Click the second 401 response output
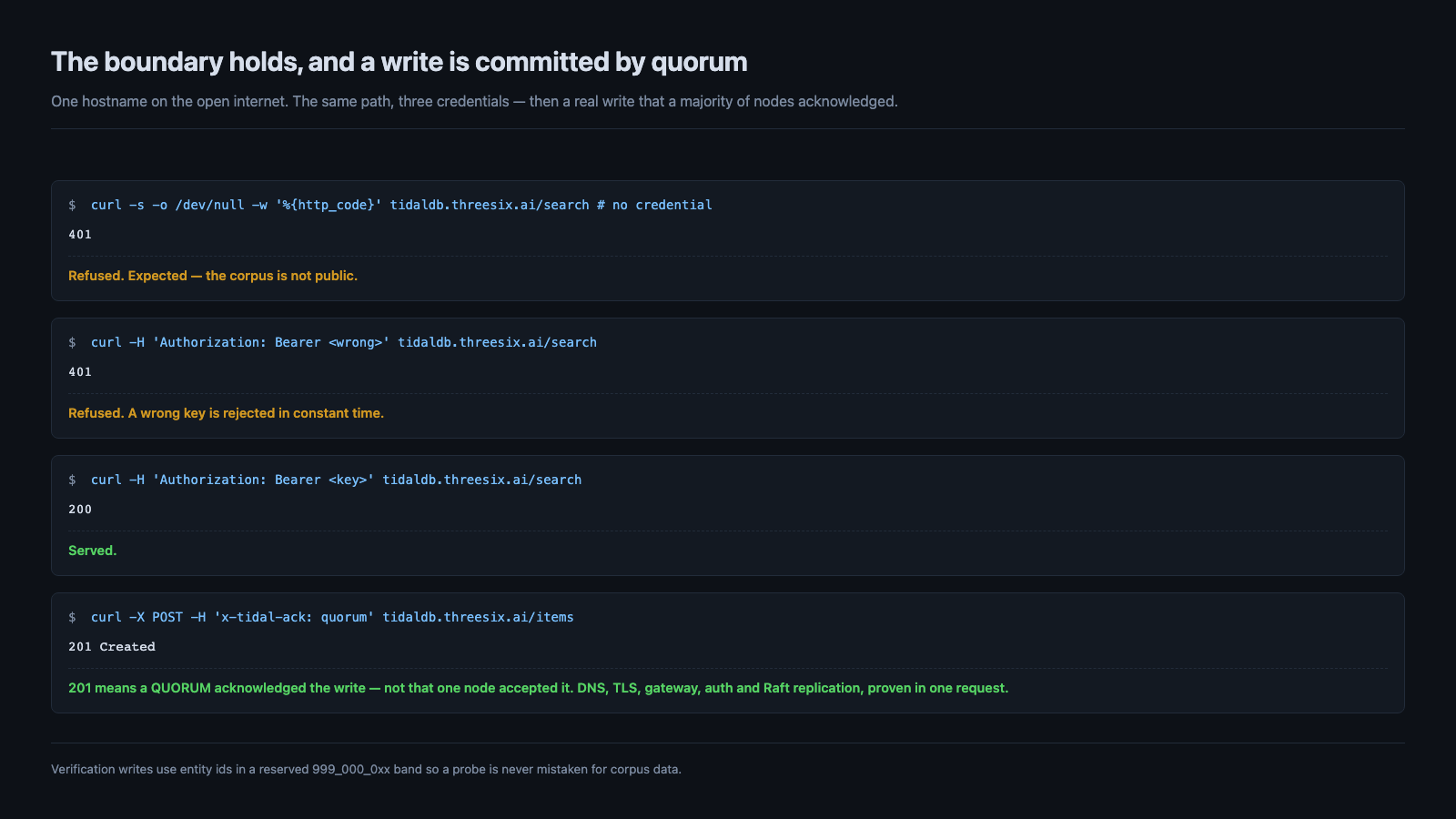Viewport: 1456px width, 819px height. pyautogui.click(x=80, y=372)
